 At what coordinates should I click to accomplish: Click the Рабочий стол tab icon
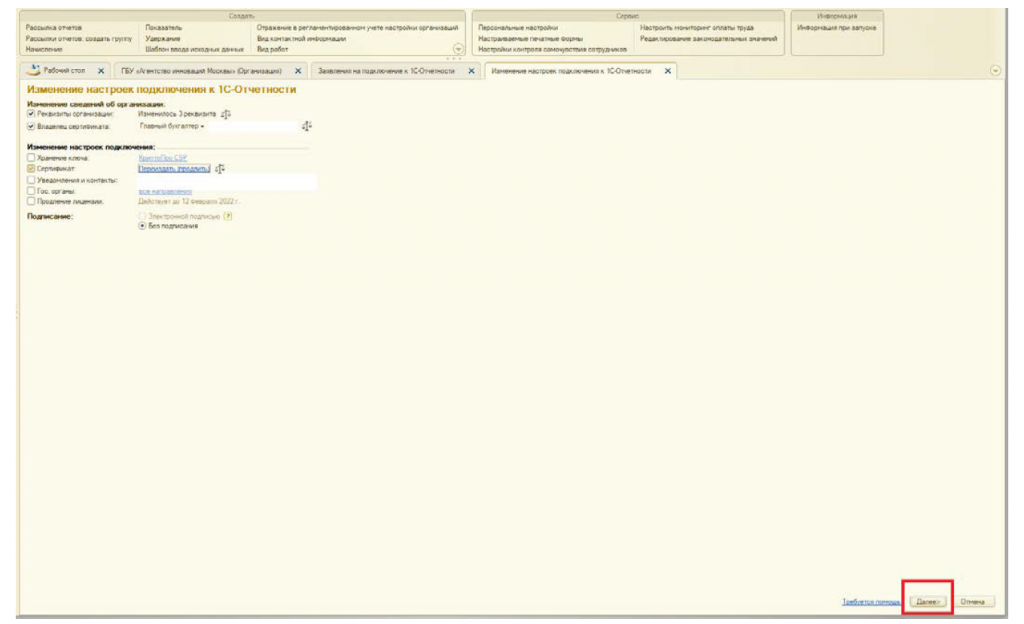pos(33,71)
